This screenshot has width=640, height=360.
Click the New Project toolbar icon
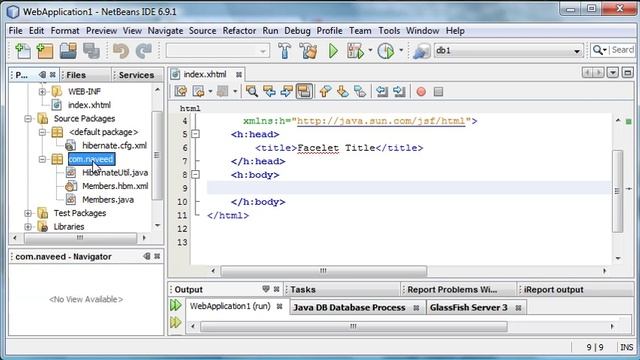coord(45,51)
